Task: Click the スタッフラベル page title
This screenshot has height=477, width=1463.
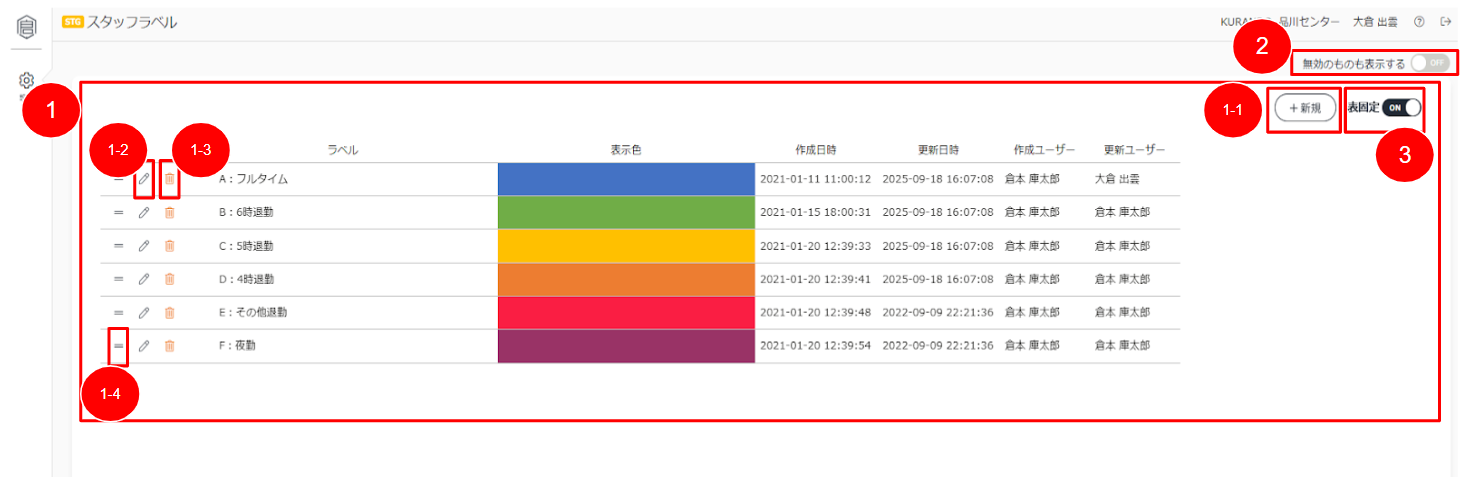Action: tap(133, 21)
